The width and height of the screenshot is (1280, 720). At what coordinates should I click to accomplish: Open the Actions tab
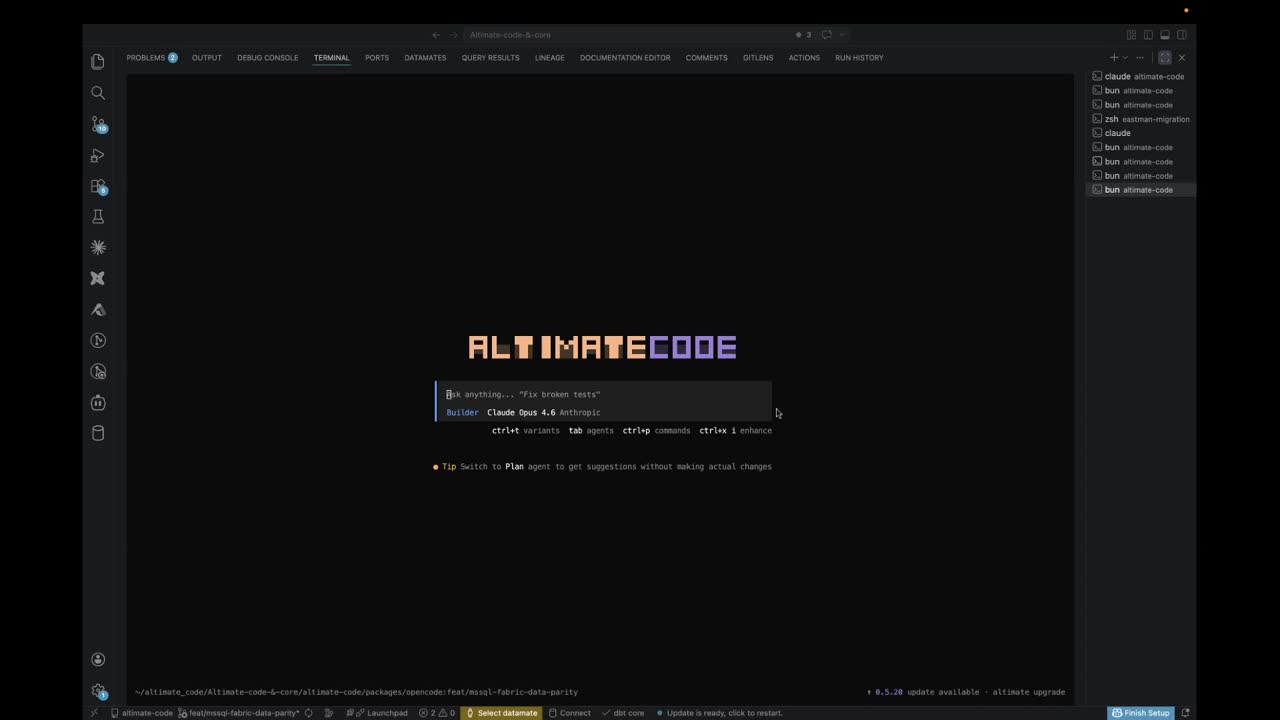pos(804,58)
